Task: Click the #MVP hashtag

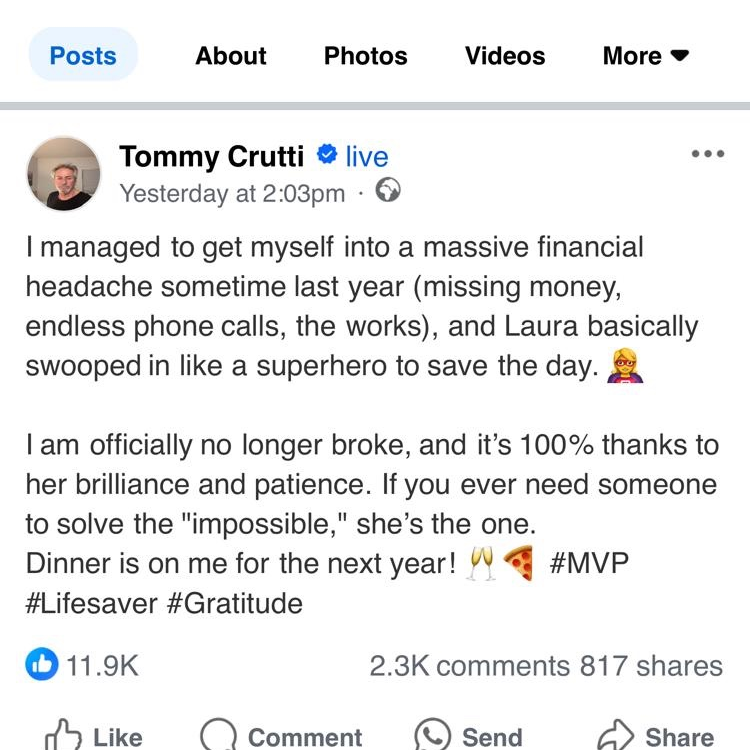Action: (590, 563)
